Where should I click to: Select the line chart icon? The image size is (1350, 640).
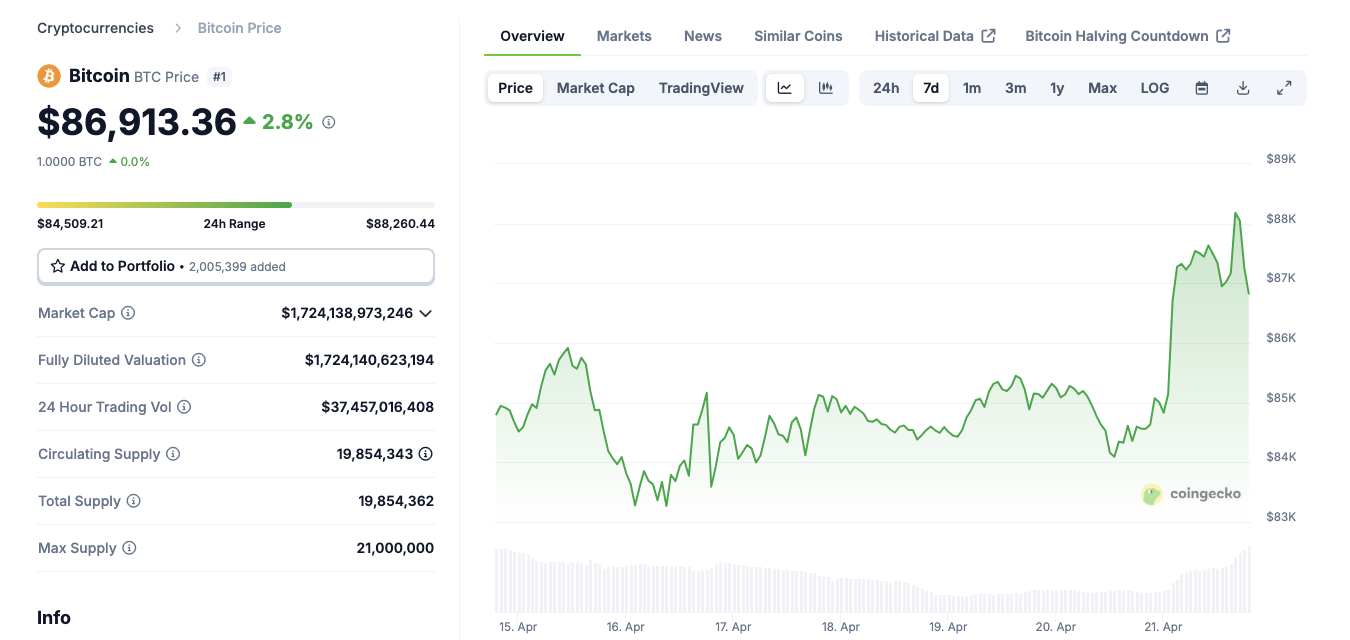pos(785,88)
